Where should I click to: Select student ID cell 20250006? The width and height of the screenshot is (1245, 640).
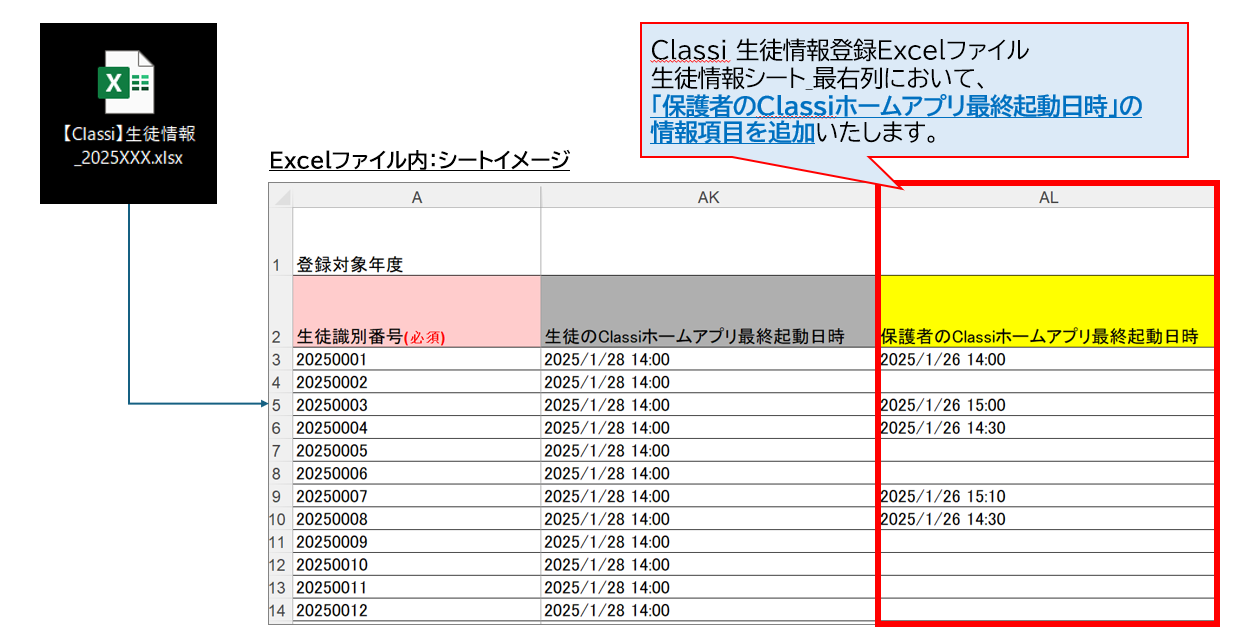pyautogui.click(x=416, y=473)
